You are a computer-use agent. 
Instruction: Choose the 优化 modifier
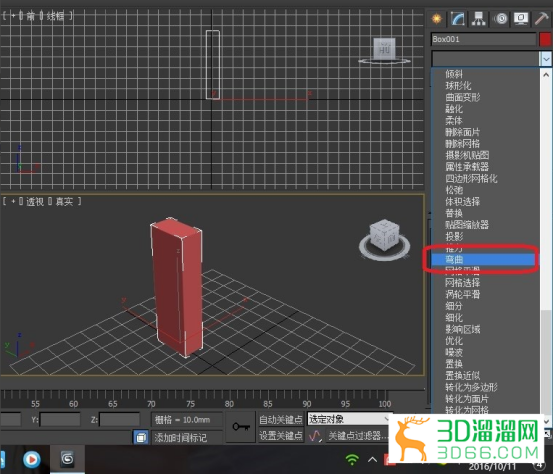pos(454,341)
